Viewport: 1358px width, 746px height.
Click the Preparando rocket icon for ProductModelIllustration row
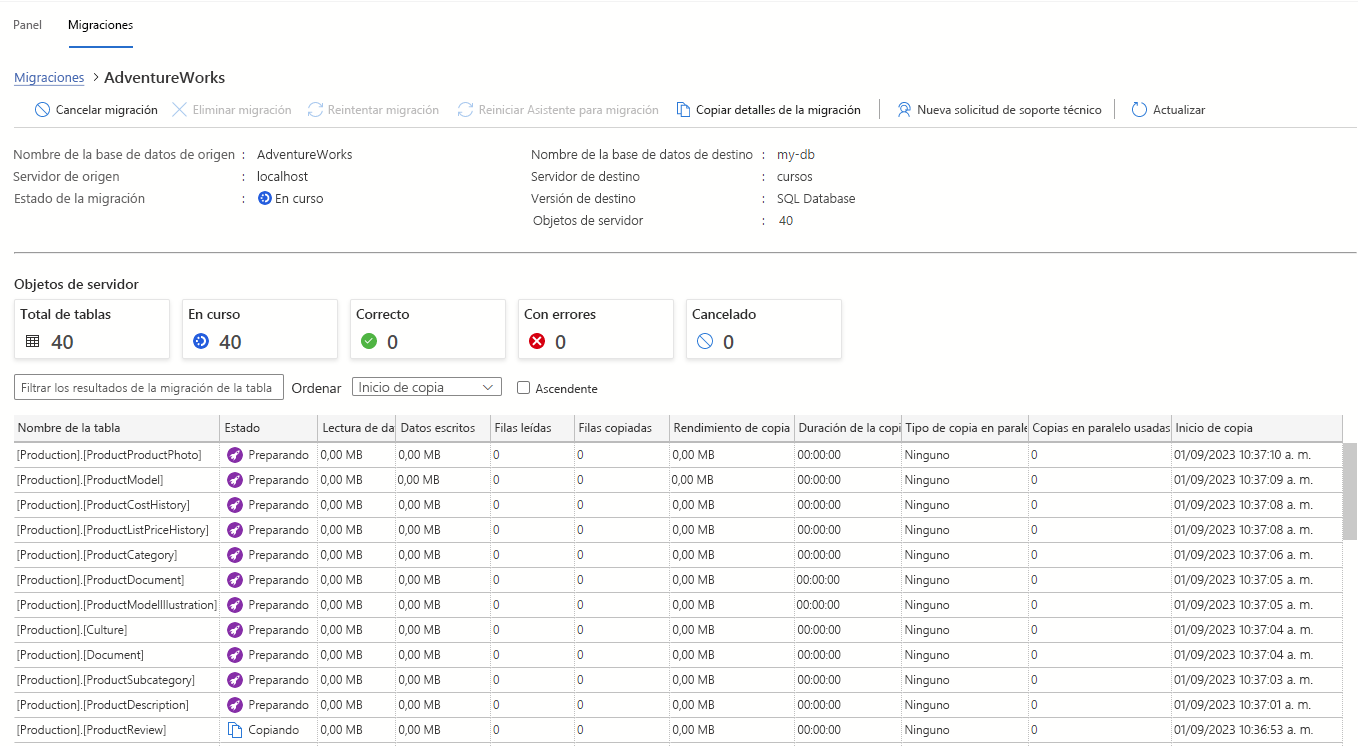pyautogui.click(x=235, y=605)
